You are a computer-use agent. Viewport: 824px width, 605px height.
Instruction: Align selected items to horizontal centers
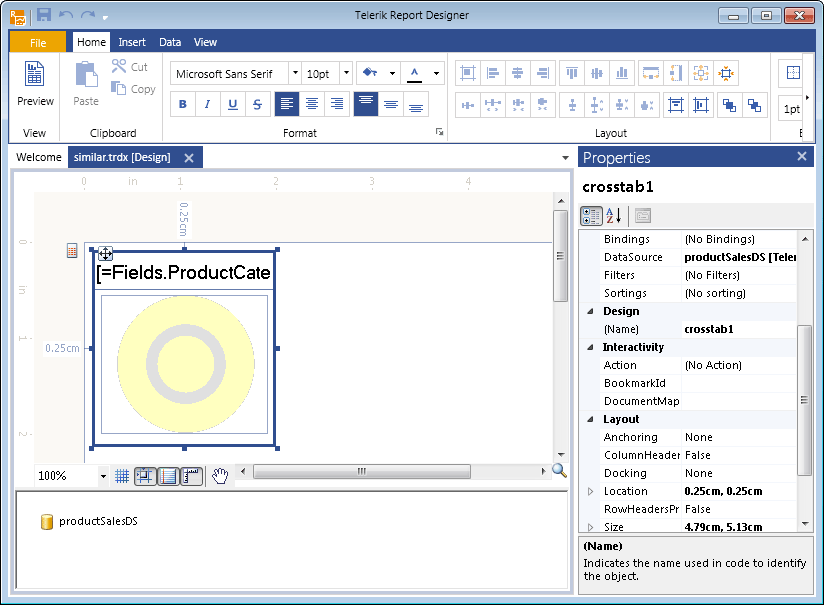click(x=518, y=73)
